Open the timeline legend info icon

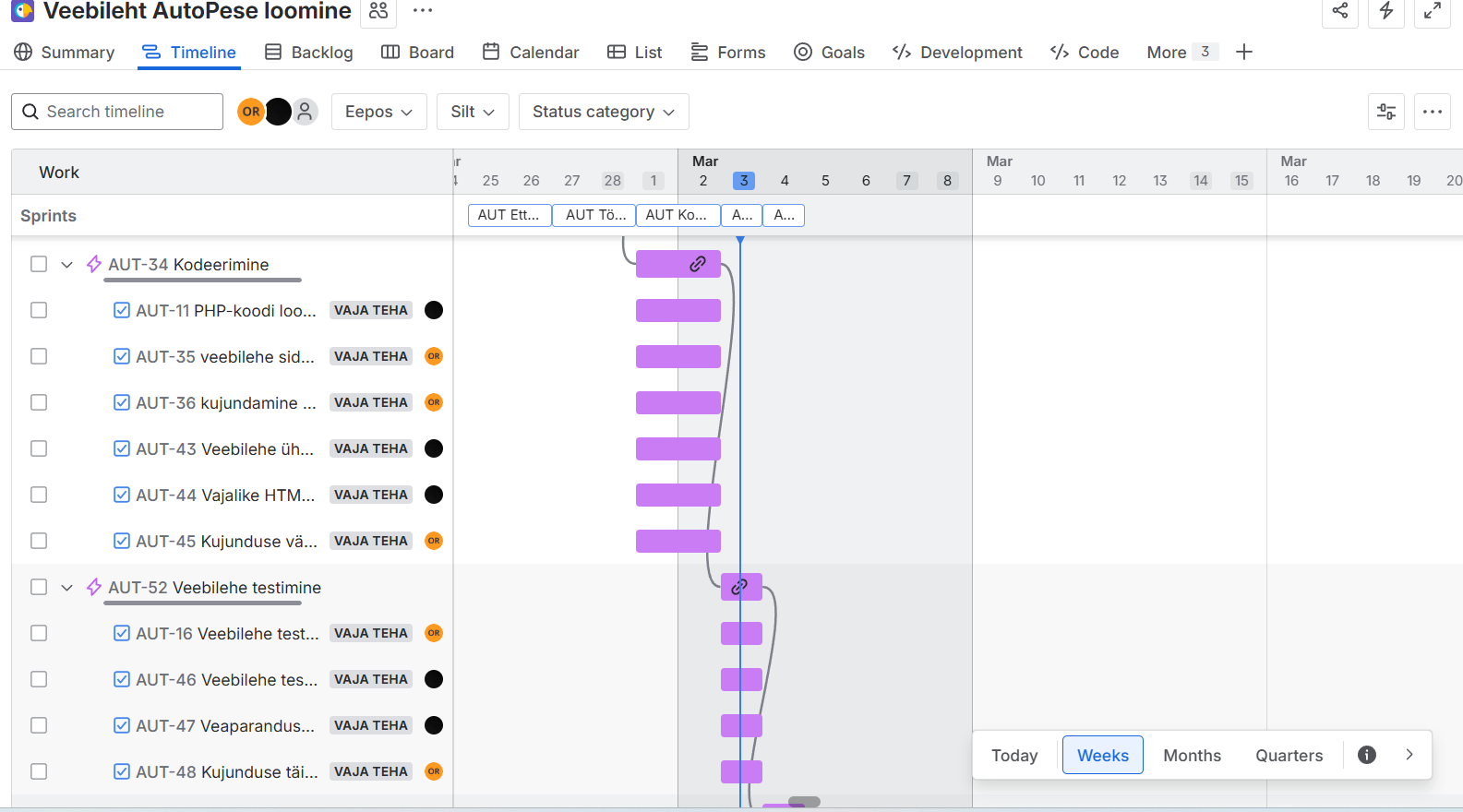click(x=1366, y=755)
